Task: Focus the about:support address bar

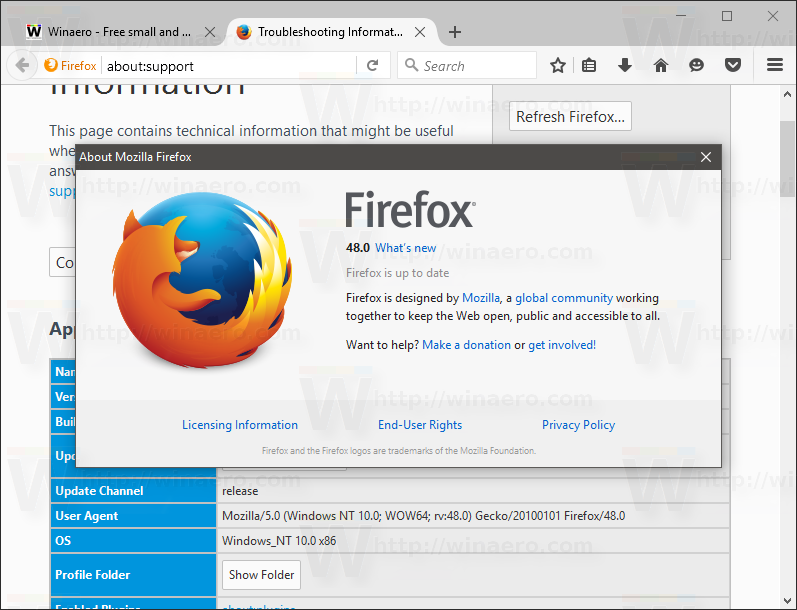Action: tap(229, 66)
